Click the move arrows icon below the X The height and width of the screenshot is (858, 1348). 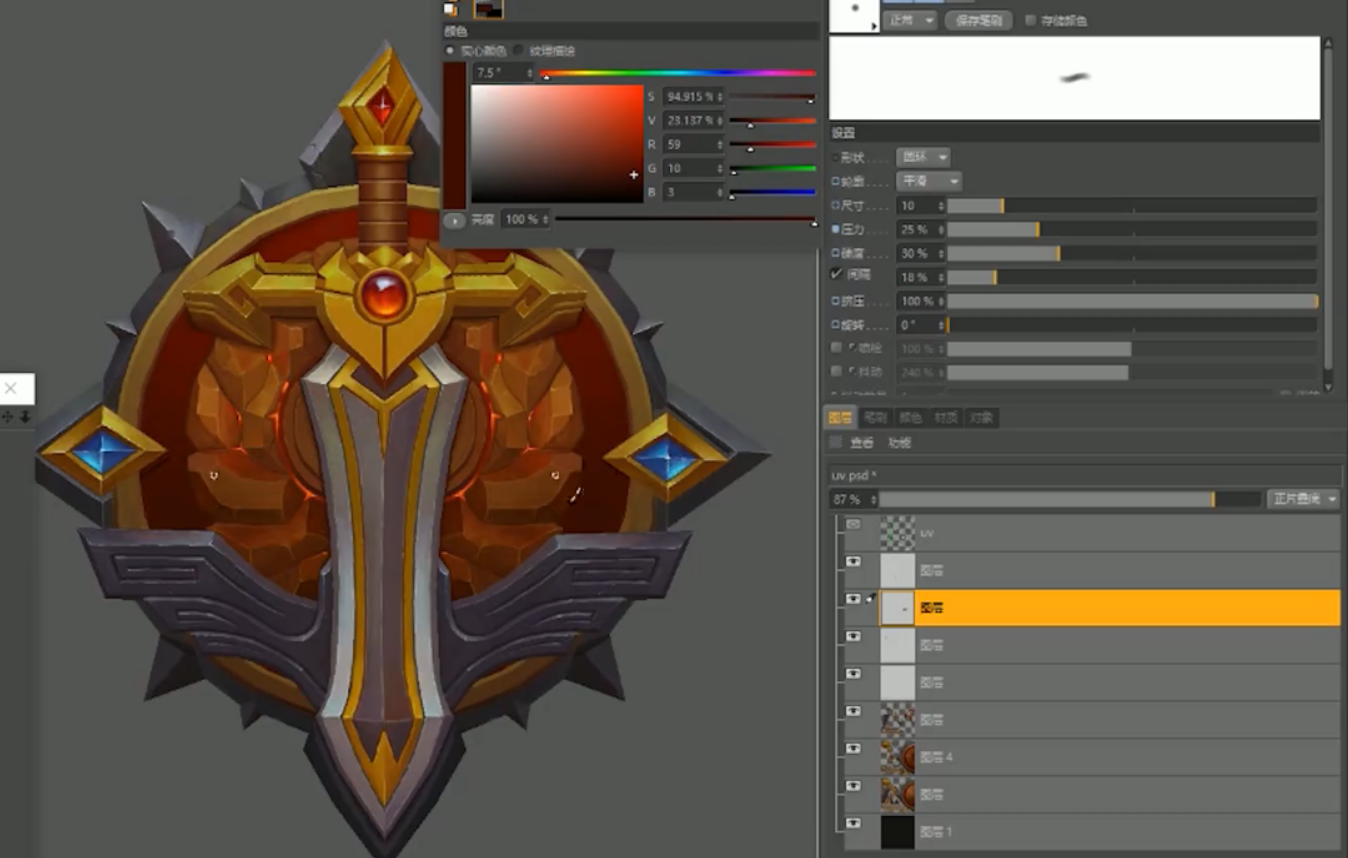pos(8,417)
